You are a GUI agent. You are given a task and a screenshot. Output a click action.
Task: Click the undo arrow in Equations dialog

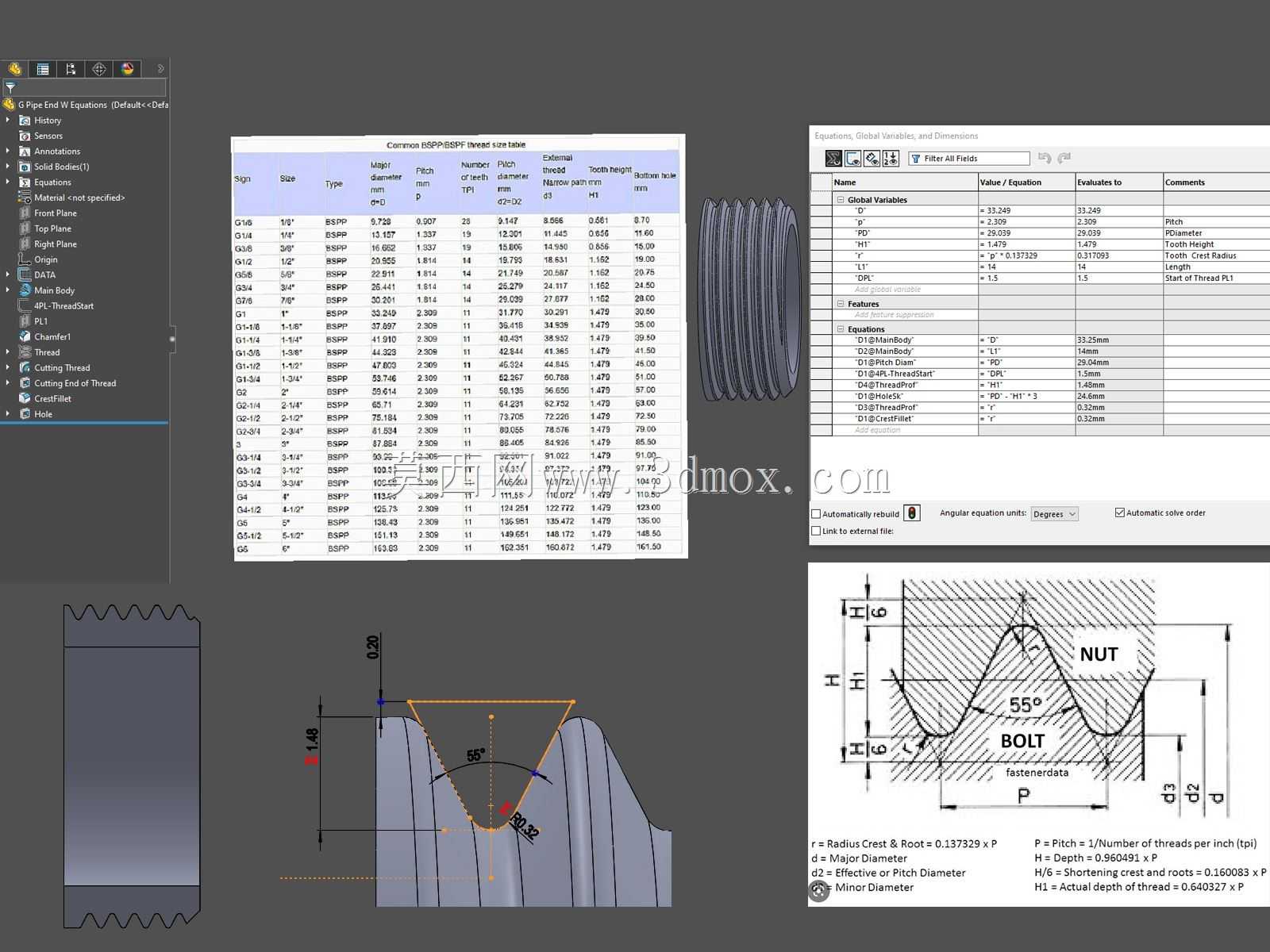point(1045,158)
